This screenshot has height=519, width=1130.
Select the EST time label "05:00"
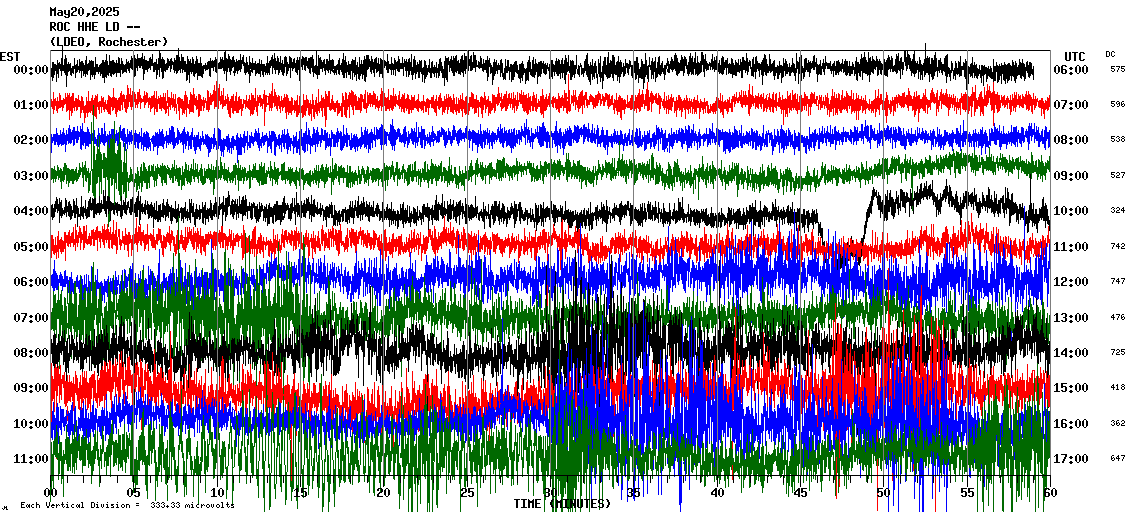[31, 247]
